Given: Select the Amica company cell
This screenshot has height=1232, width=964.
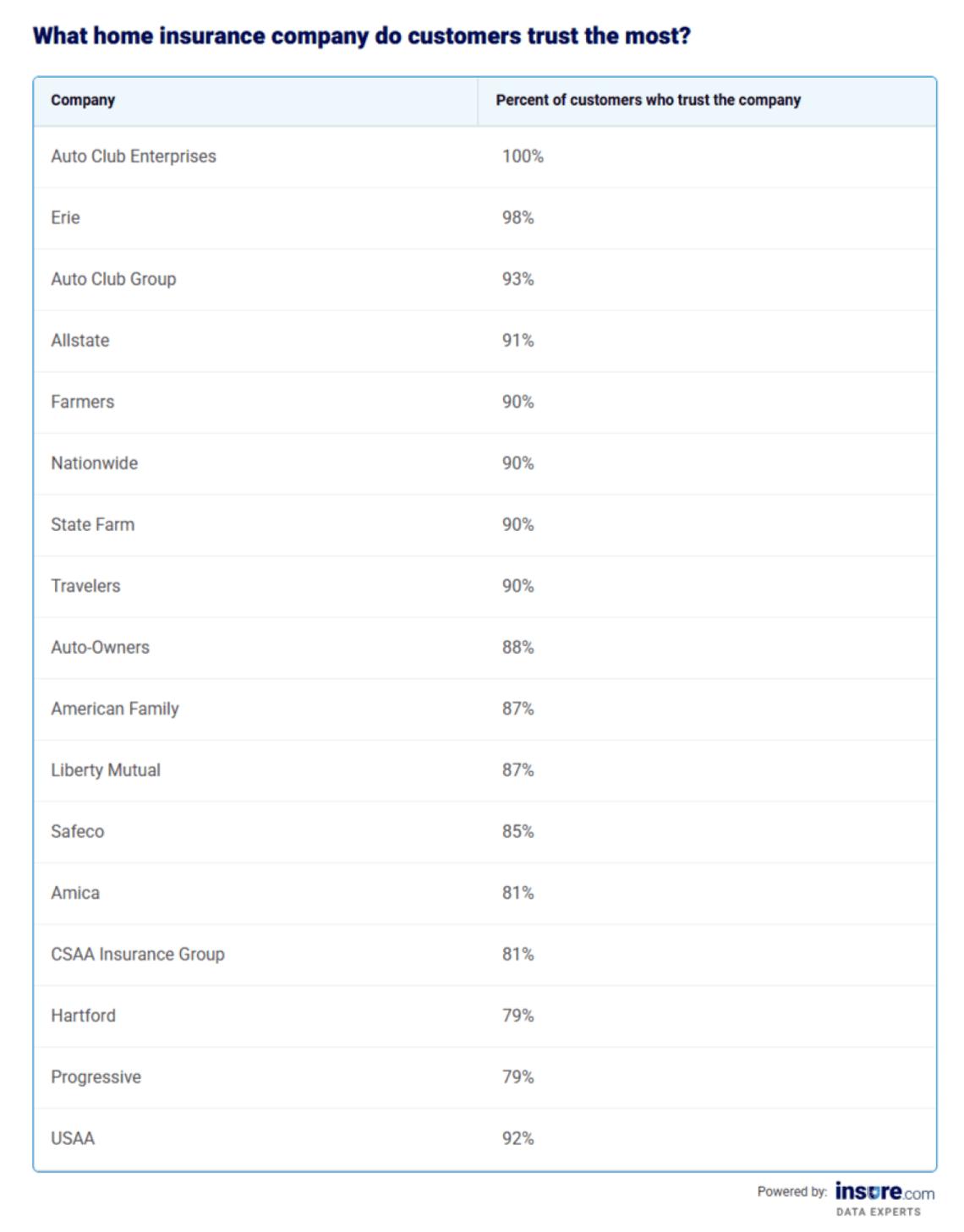Looking at the screenshot, I should pos(75,893).
